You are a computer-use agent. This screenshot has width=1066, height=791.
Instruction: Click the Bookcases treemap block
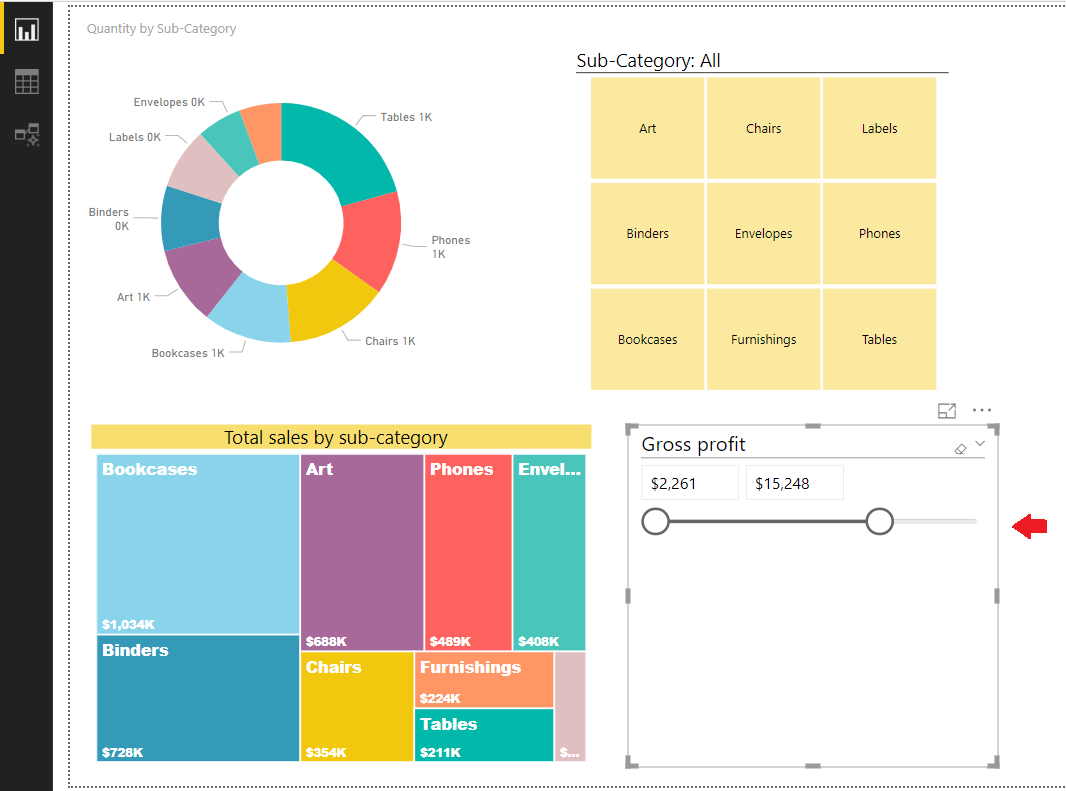tap(198, 544)
